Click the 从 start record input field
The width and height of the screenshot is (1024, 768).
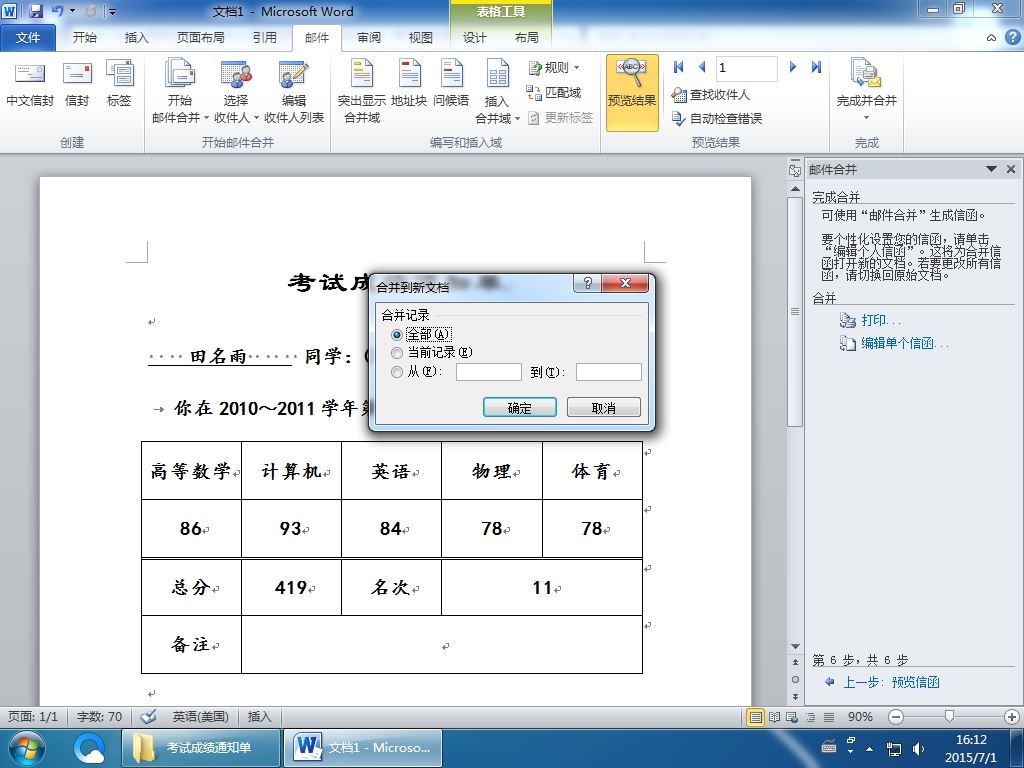tap(488, 372)
